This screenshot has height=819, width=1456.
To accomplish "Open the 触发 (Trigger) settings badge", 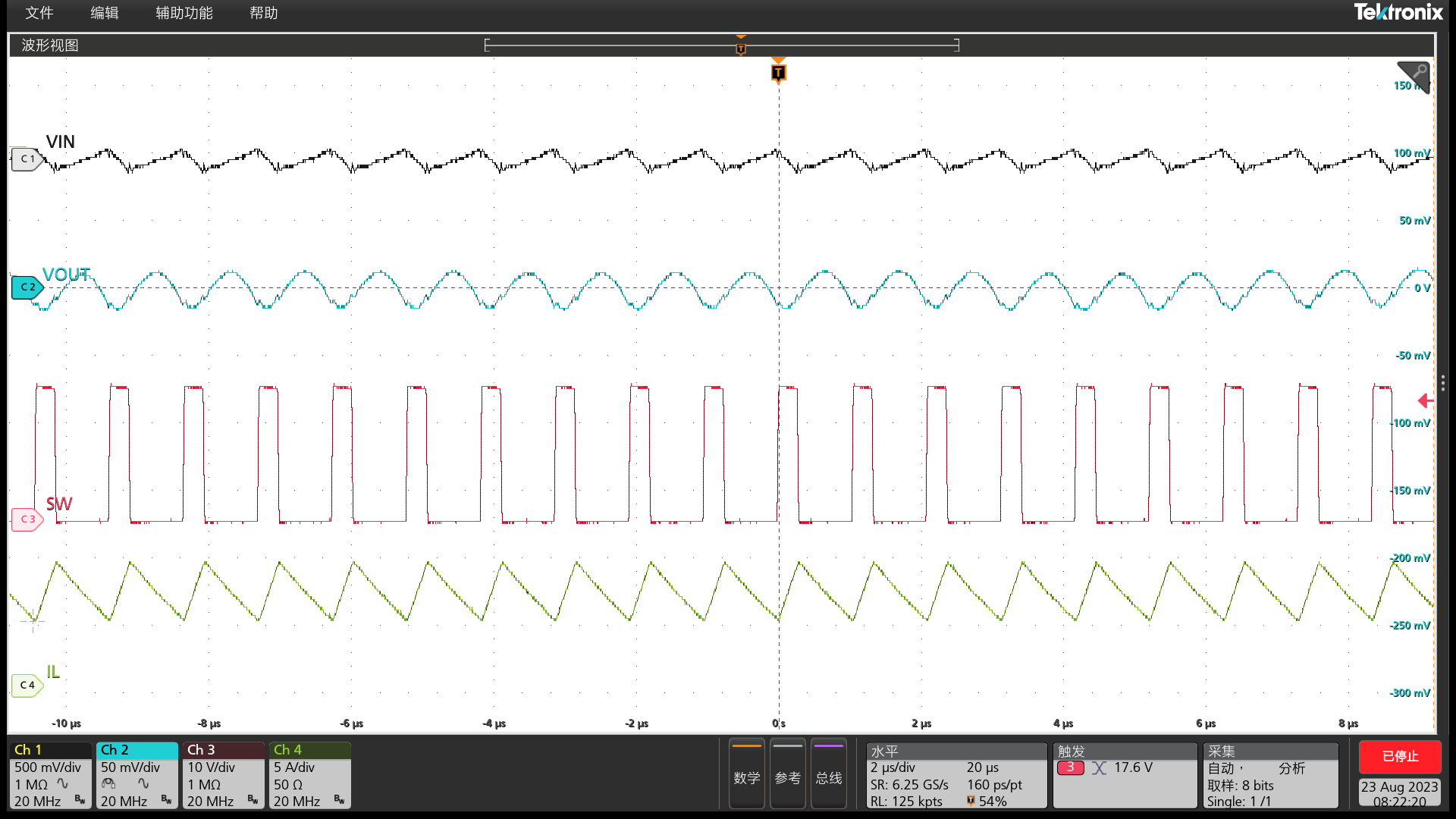I will click(1124, 775).
